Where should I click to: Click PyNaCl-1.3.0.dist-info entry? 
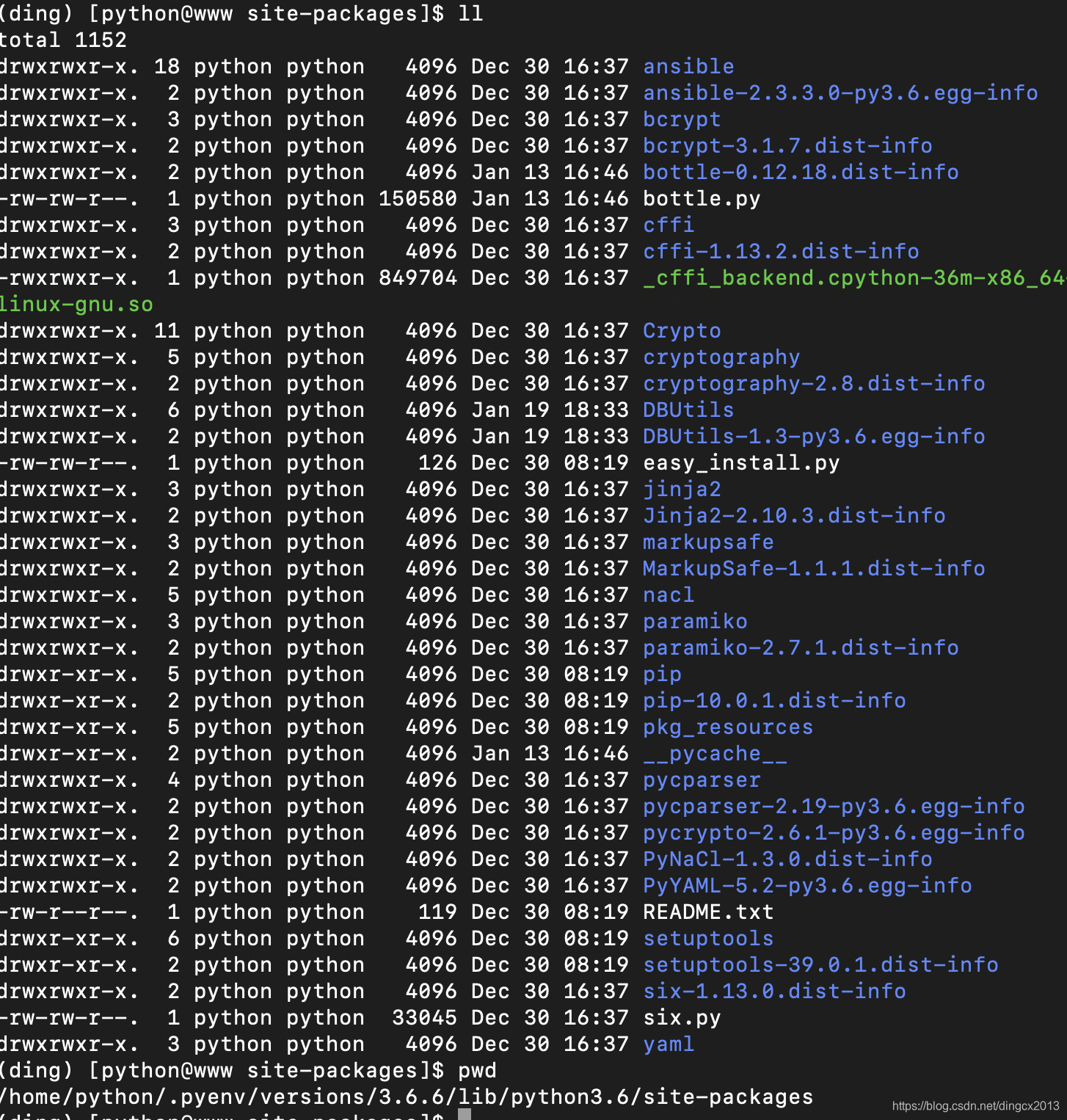[x=787, y=859]
